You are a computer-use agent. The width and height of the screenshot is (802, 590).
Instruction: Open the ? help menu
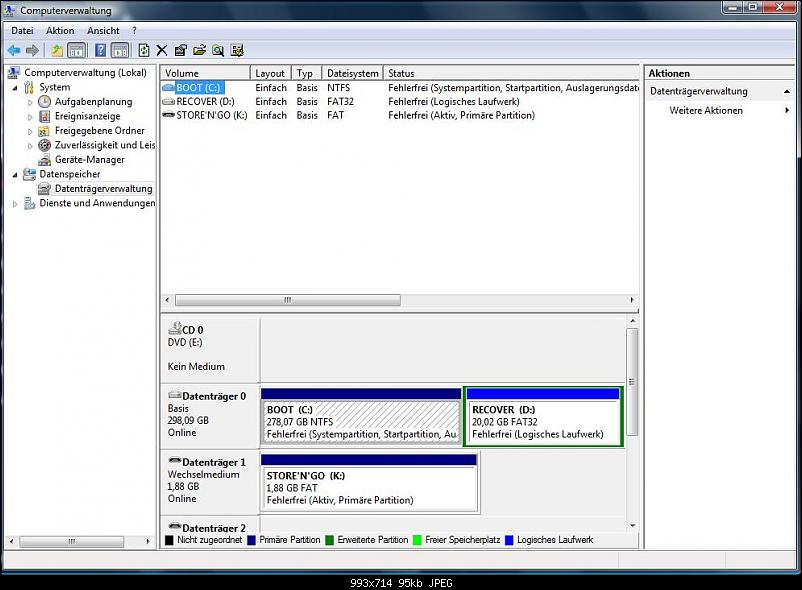[x=134, y=31]
